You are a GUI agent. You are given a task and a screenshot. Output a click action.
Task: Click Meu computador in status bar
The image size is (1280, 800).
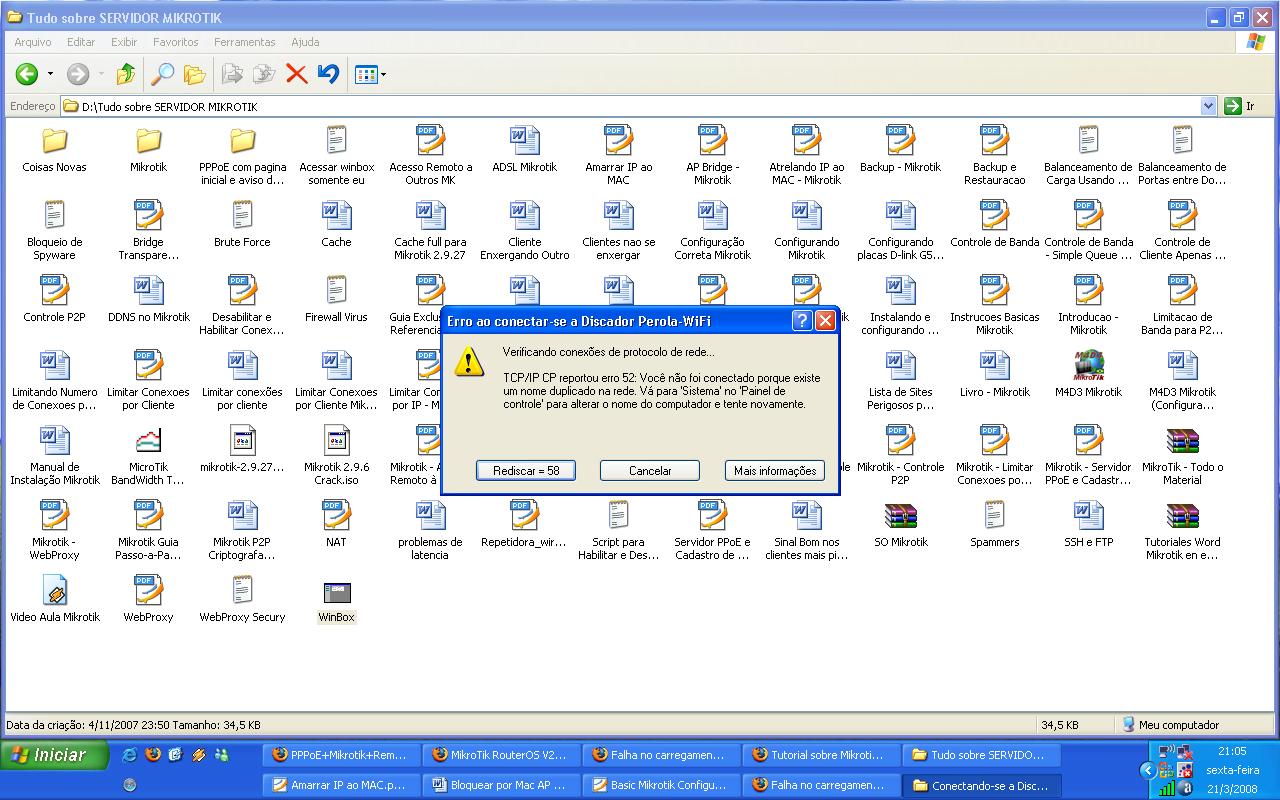pyautogui.click(x=1170, y=725)
